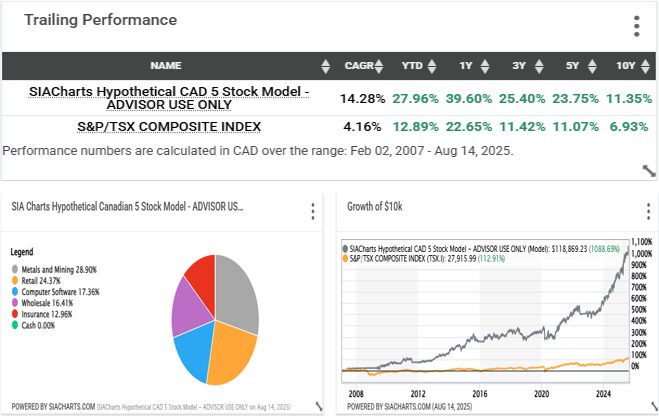Sort by CAGR using its sort arrows
The height and width of the screenshot is (416, 659).
(x=381, y=66)
